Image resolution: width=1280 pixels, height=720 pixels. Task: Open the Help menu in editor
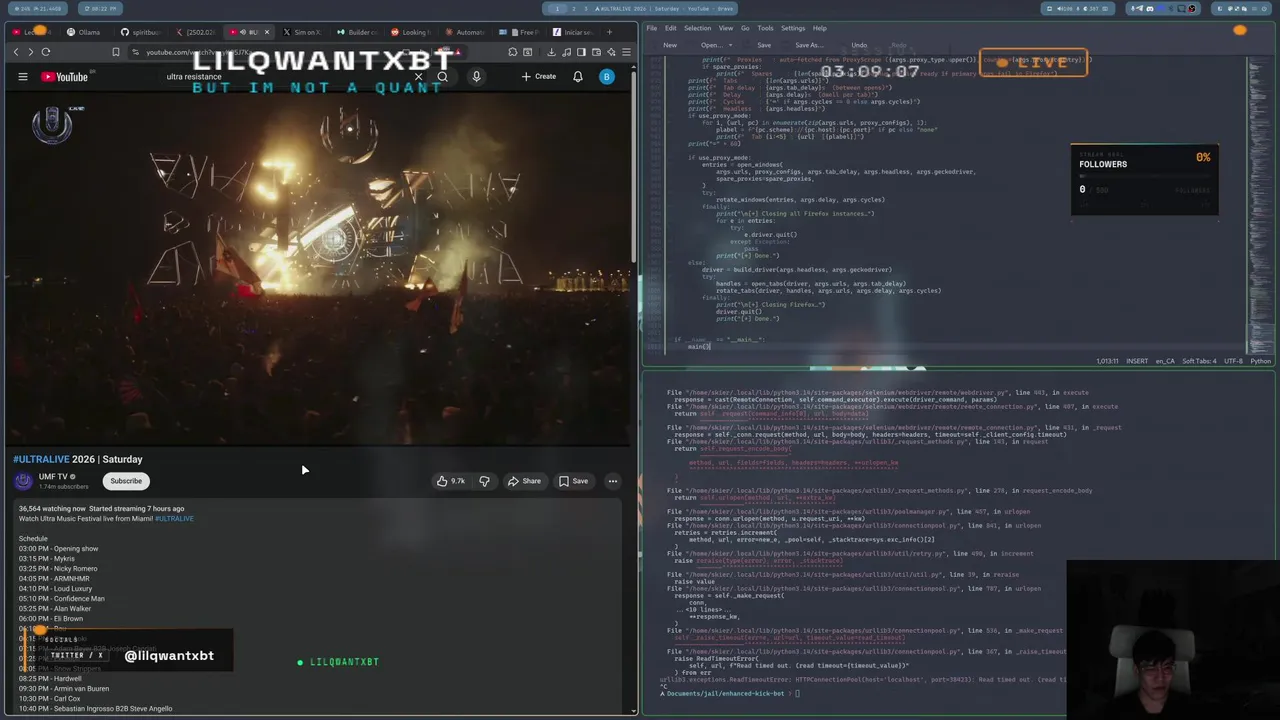(819, 28)
